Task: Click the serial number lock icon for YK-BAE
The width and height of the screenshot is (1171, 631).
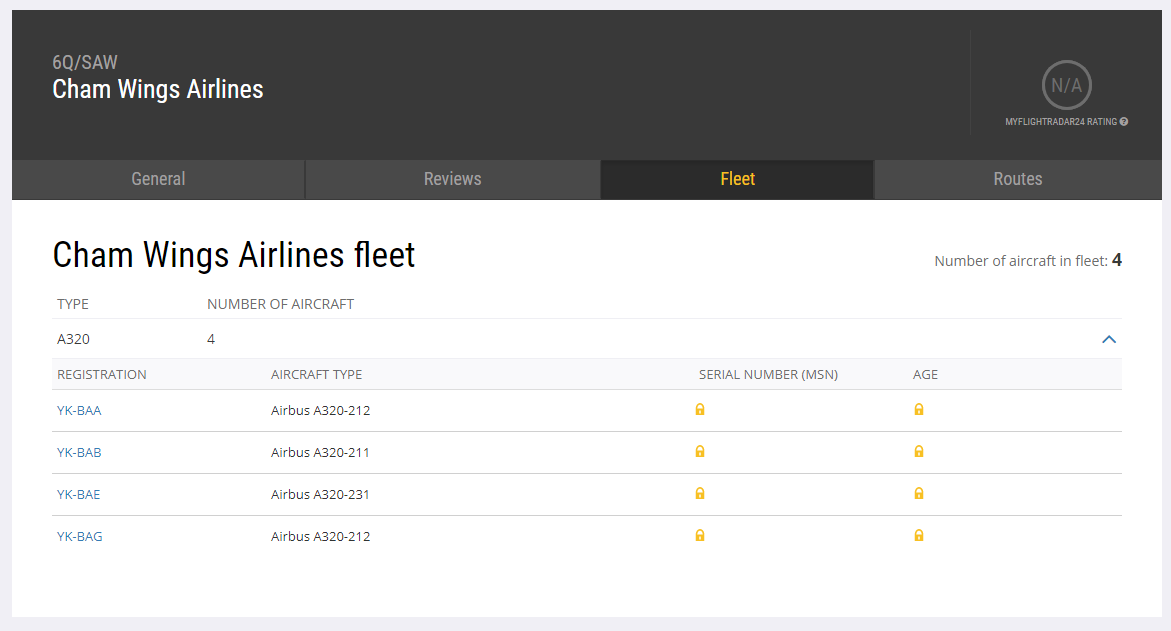Action: coord(700,493)
